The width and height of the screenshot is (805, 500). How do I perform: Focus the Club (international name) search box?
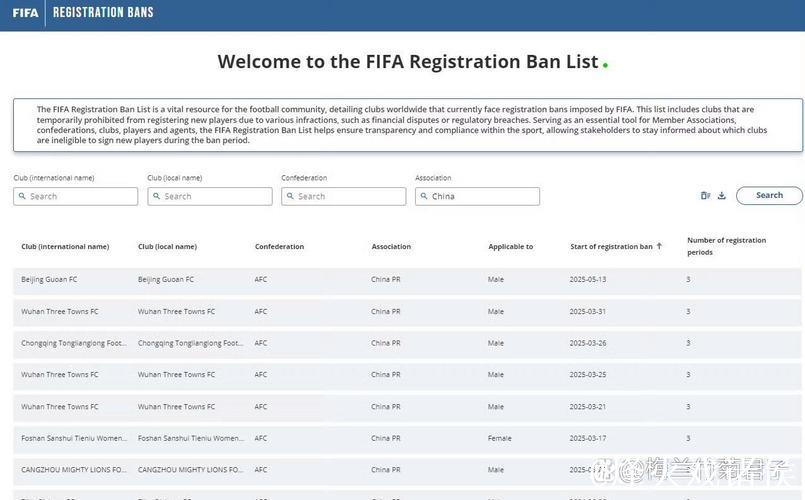click(x=82, y=197)
